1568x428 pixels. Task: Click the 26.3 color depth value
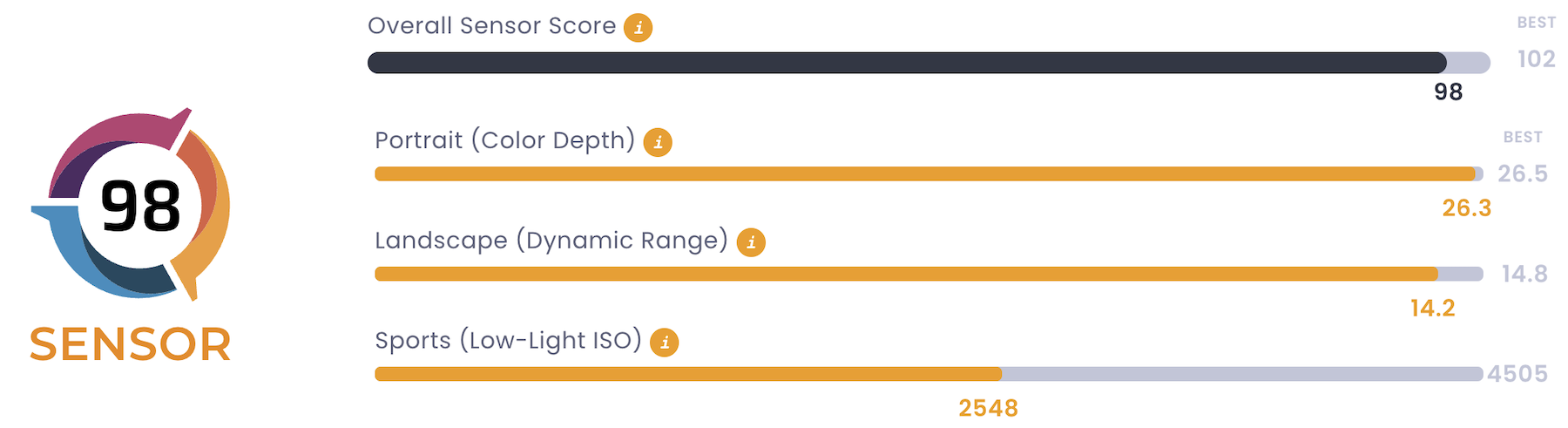[x=1467, y=208]
